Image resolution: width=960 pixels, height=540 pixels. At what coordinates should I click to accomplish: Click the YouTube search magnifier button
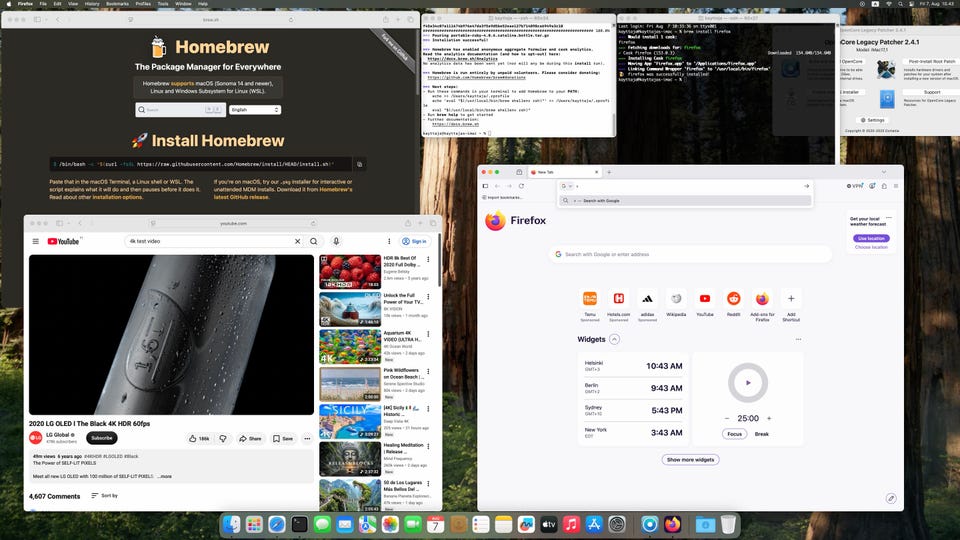click(313, 241)
